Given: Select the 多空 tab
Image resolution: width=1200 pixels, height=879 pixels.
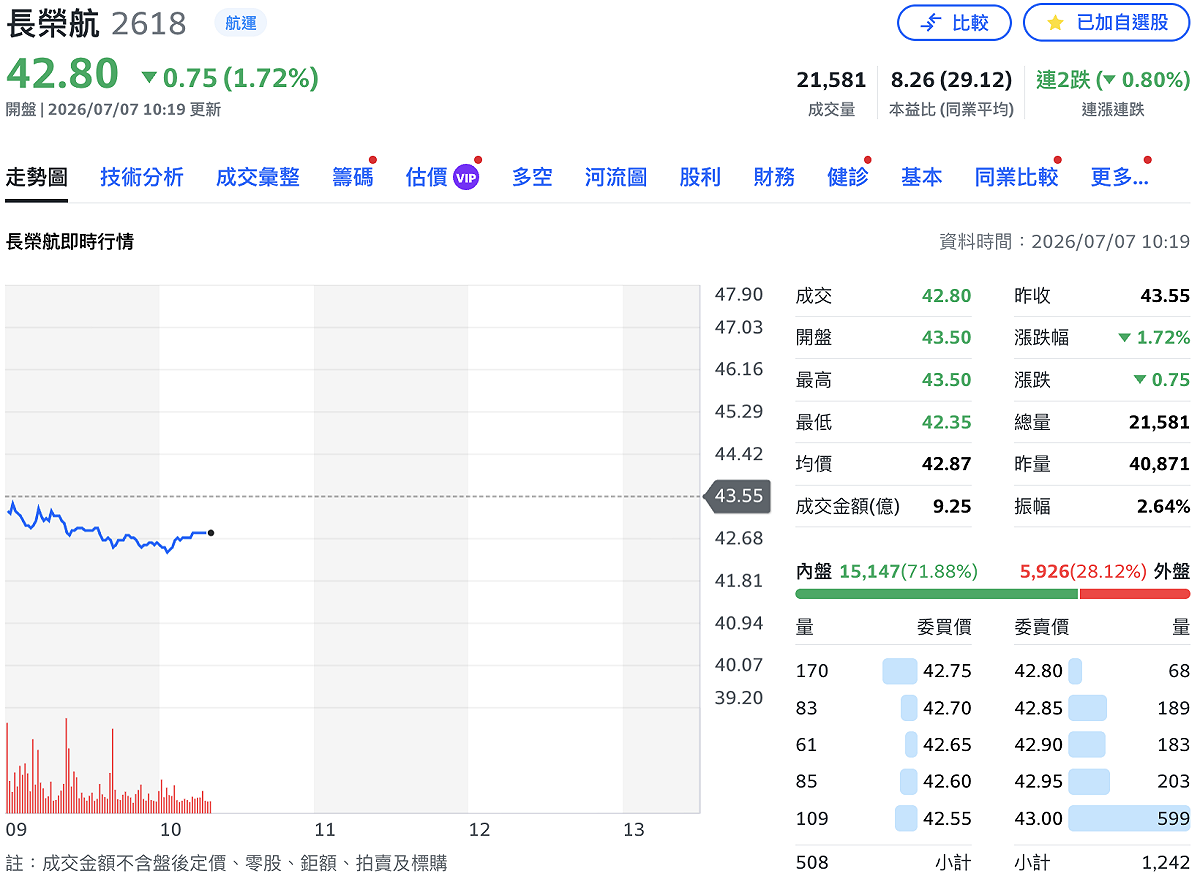Looking at the screenshot, I should click(532, 177).
